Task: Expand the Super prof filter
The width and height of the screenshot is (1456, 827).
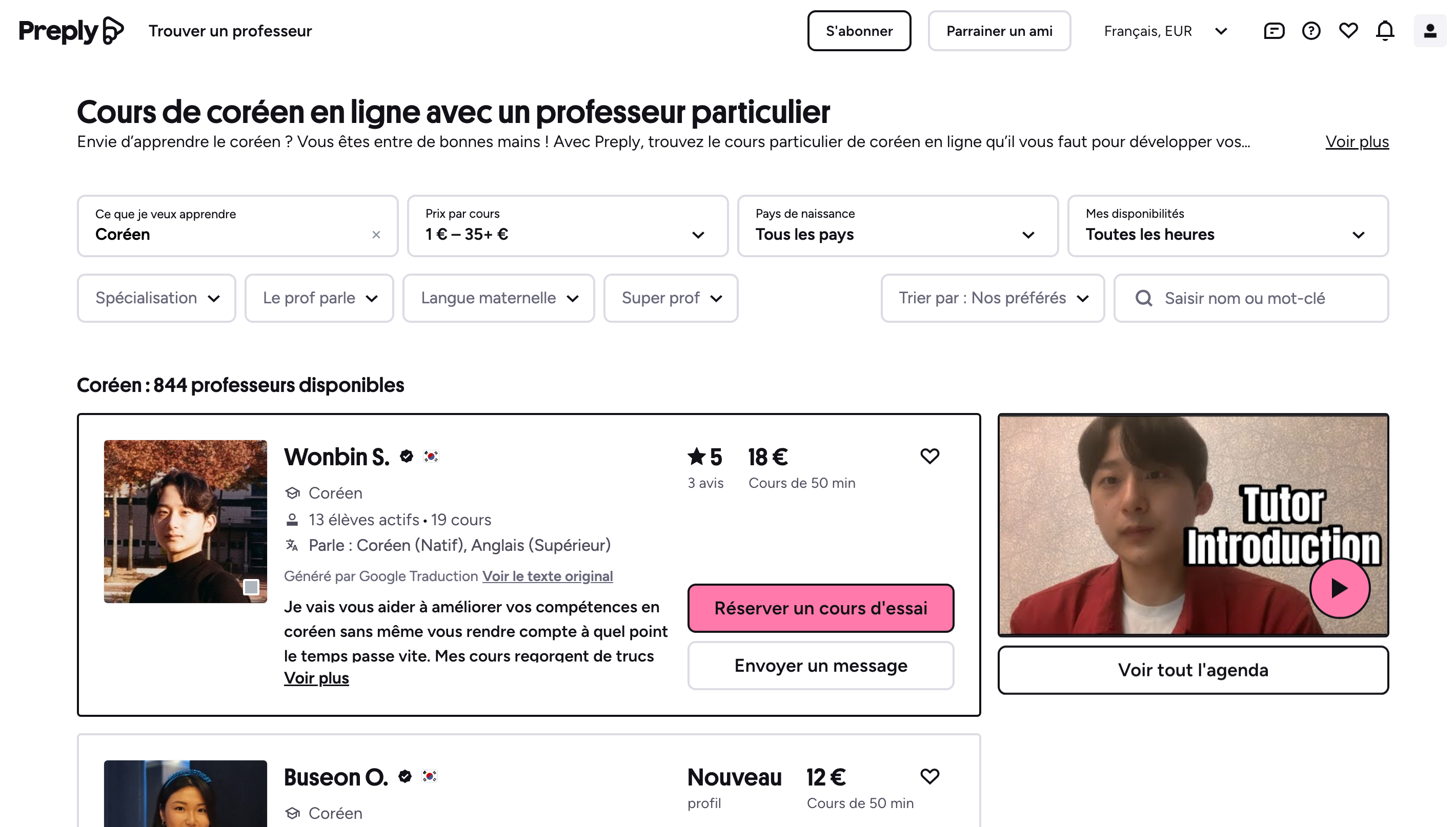Action: (671, 298)
